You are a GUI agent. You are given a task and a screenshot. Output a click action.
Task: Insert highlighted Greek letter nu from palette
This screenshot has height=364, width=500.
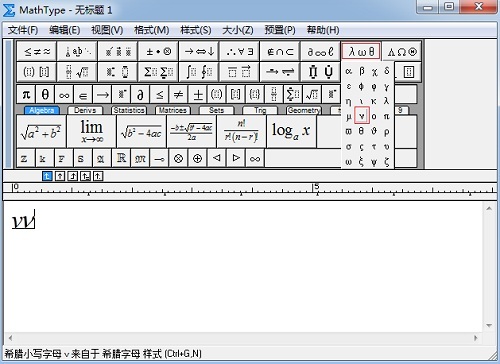click(362, 116)
